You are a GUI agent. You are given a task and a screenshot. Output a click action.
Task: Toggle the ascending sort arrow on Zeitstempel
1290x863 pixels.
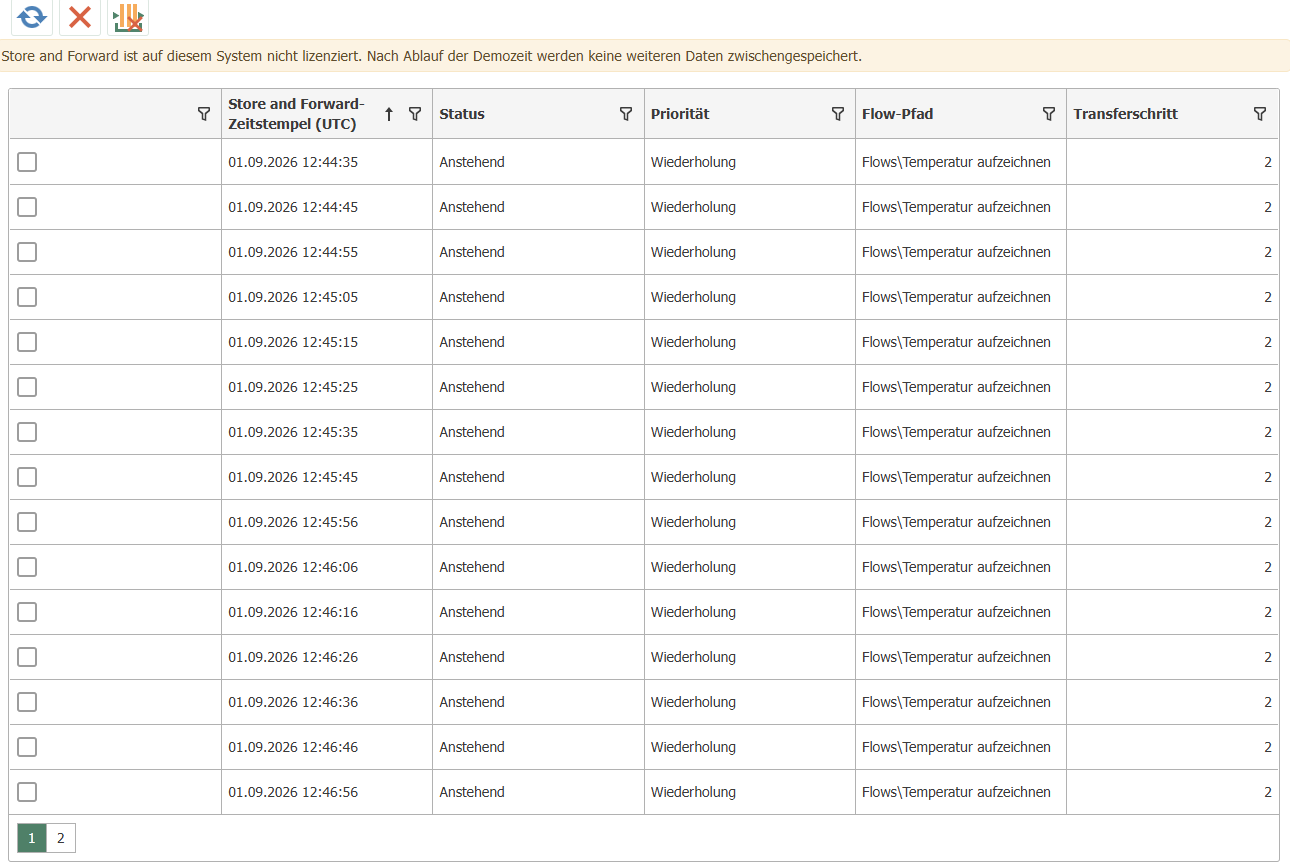[389, 114]
